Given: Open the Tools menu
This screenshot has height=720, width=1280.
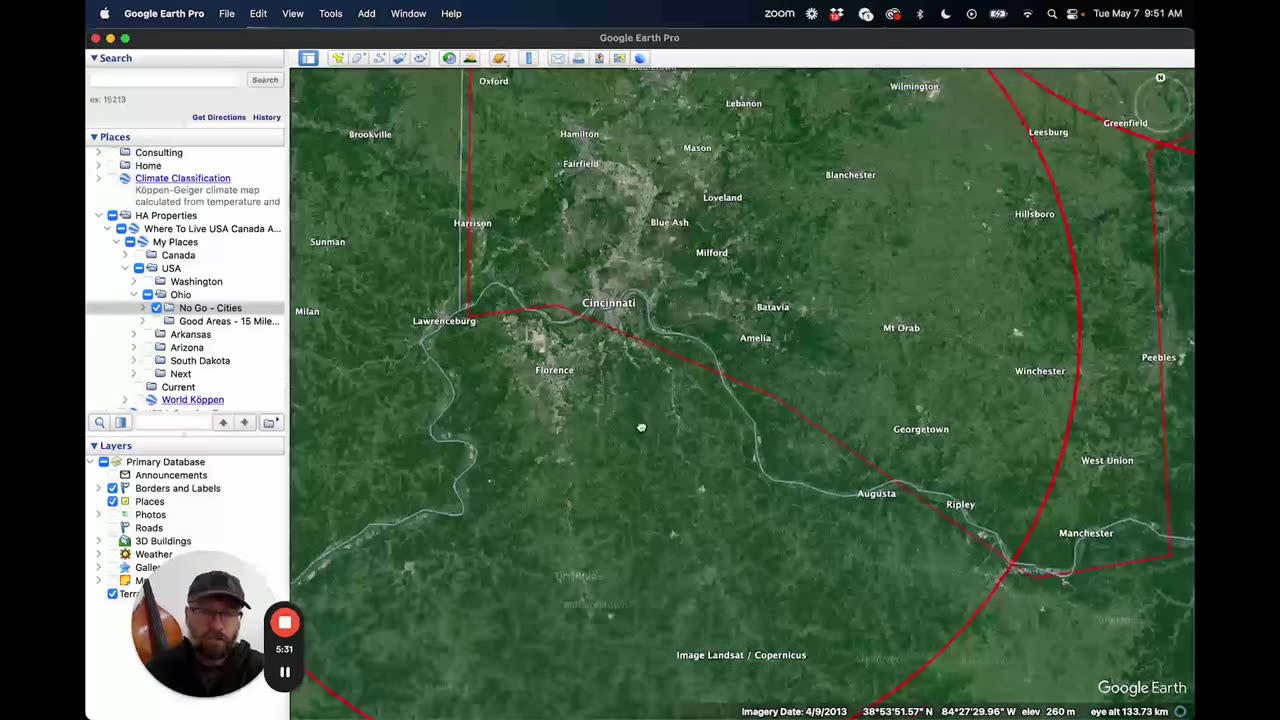Looking at the screenshot, I should pos(330,14).
